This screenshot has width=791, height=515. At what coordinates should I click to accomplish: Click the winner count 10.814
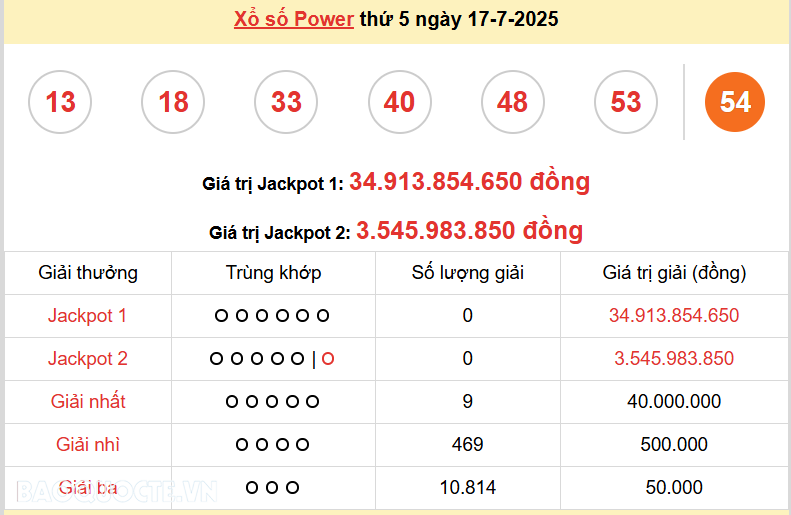468,488
